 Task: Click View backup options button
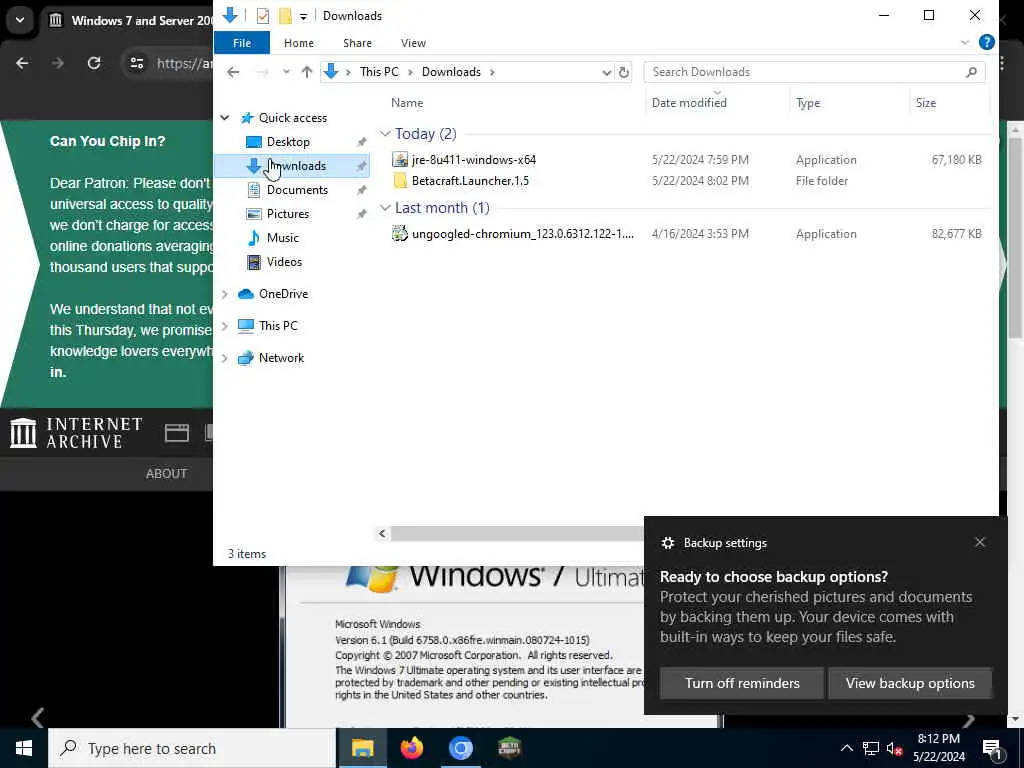coord(910,683)
